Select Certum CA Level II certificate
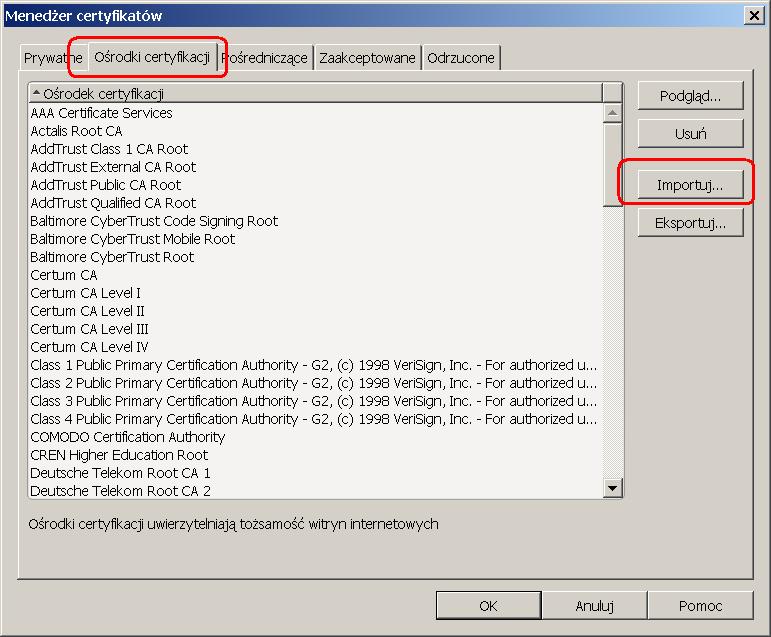Viewport: 771px width, 637px height. [88, 311]
